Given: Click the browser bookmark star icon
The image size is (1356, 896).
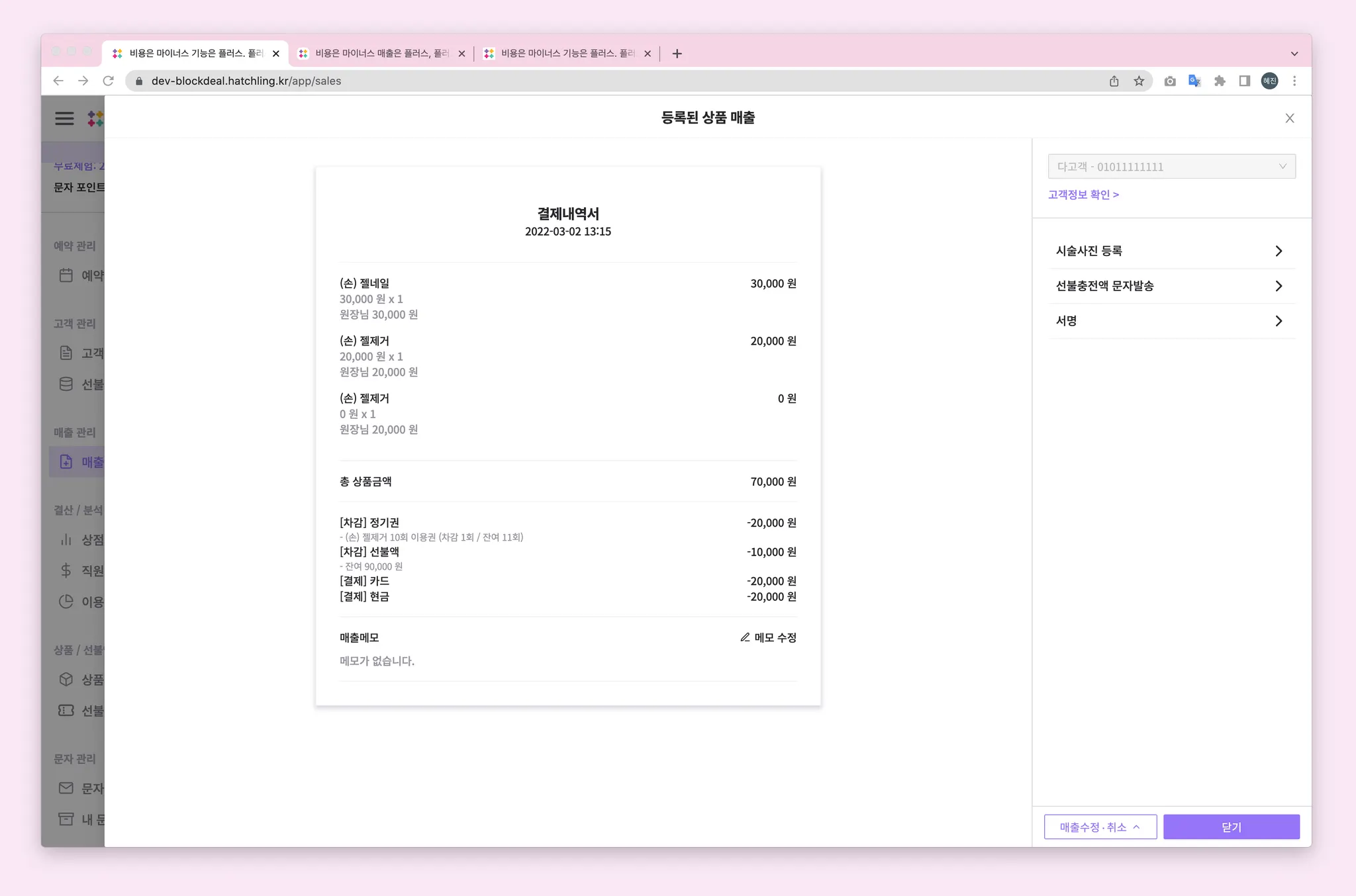Looking at the screenshot, I should coord(1139,81).
